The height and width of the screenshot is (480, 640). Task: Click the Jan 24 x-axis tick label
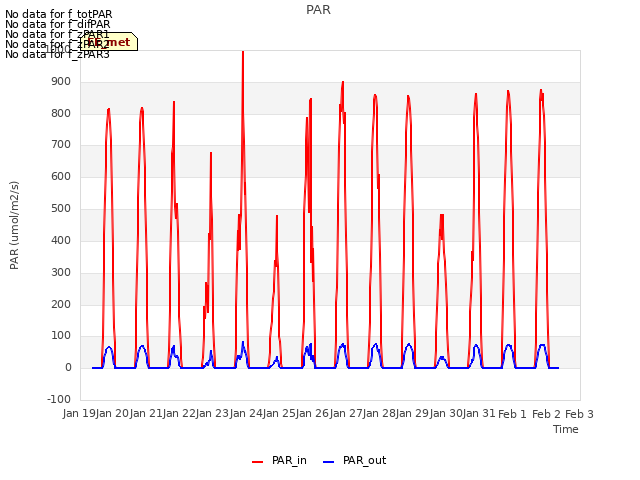(246, 414)
